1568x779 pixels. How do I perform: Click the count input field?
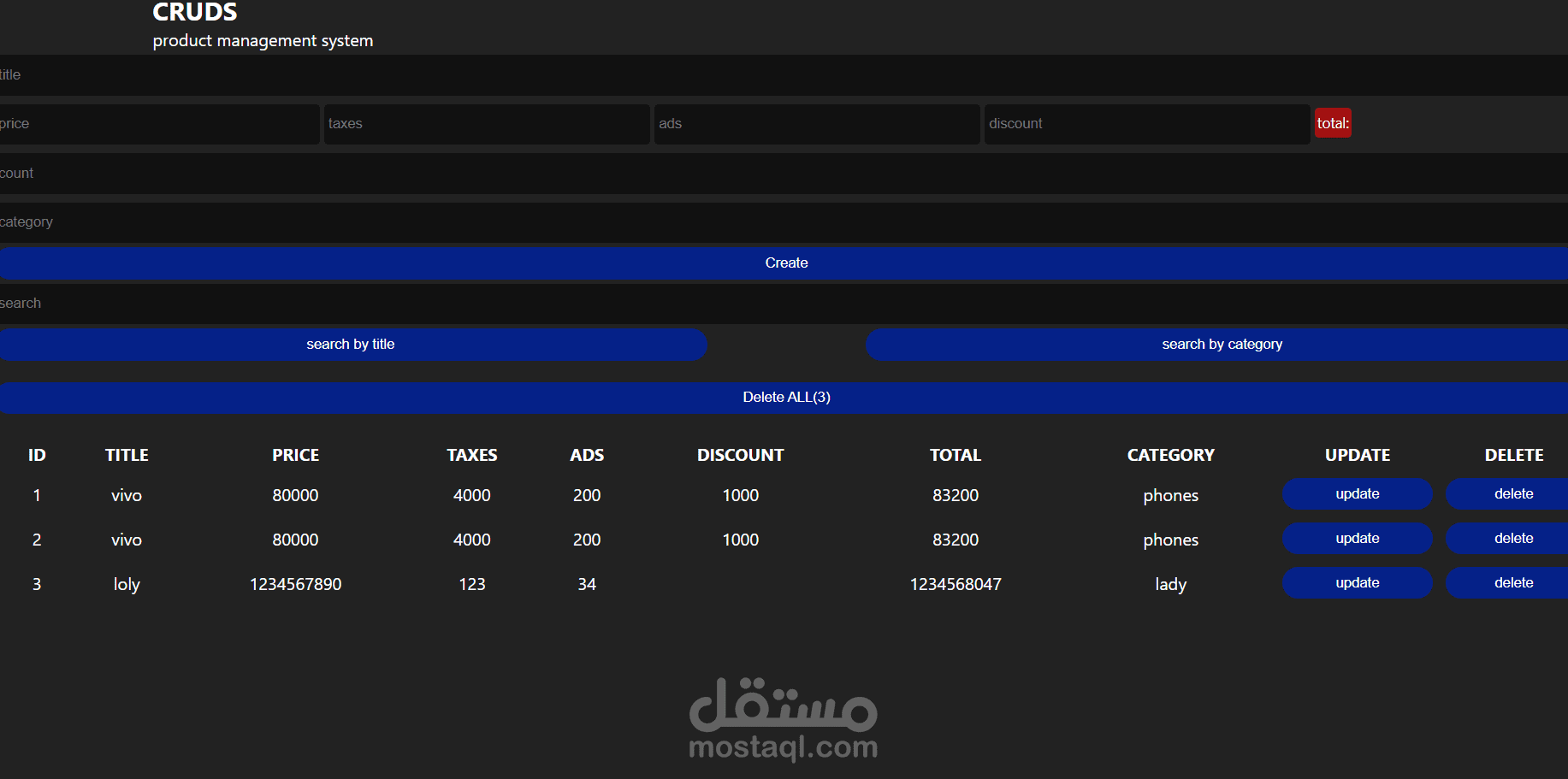point(784,174)
